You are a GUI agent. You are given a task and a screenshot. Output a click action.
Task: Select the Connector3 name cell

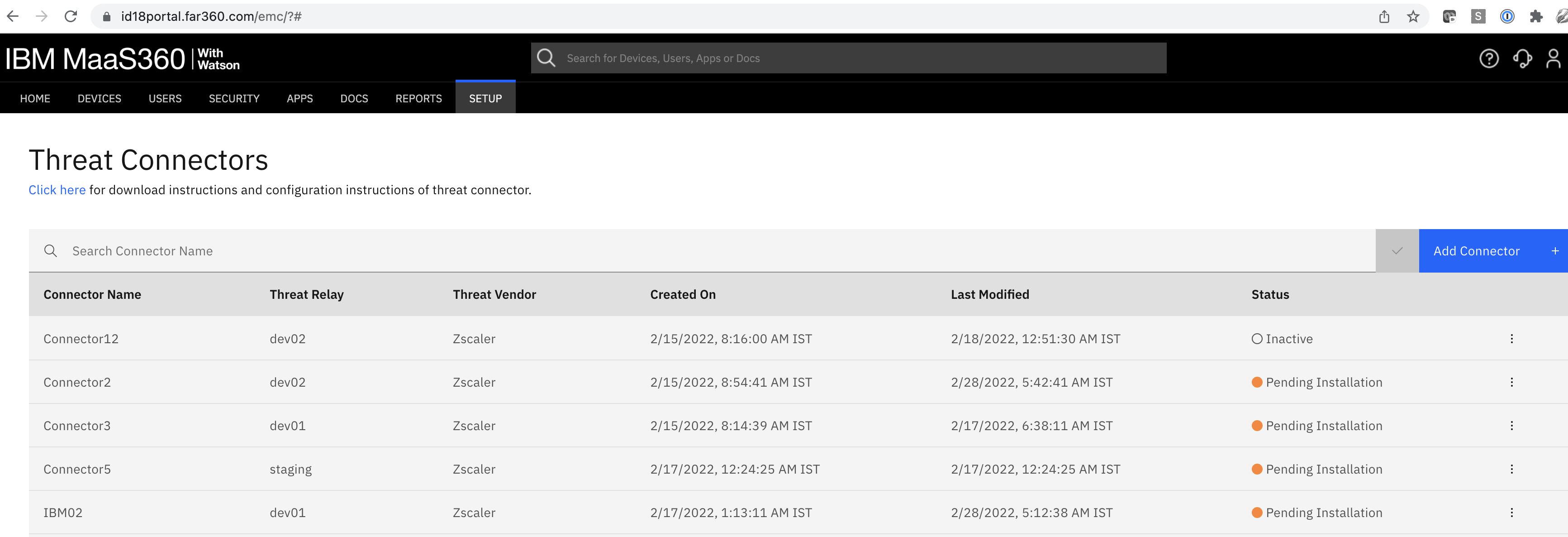coord(77,426)
